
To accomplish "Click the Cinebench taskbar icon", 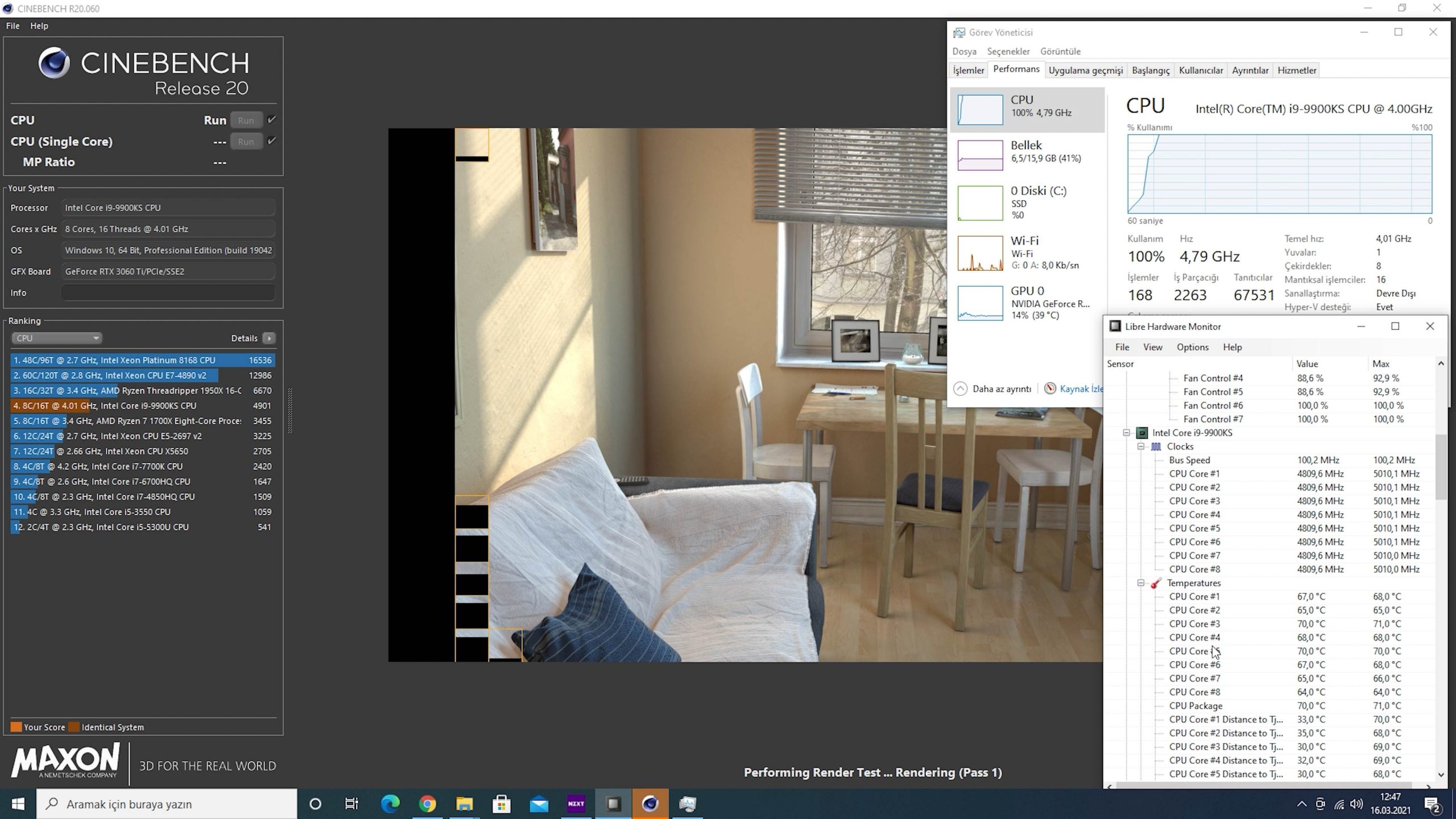I will pyautogui.click(x=650, y=804).
